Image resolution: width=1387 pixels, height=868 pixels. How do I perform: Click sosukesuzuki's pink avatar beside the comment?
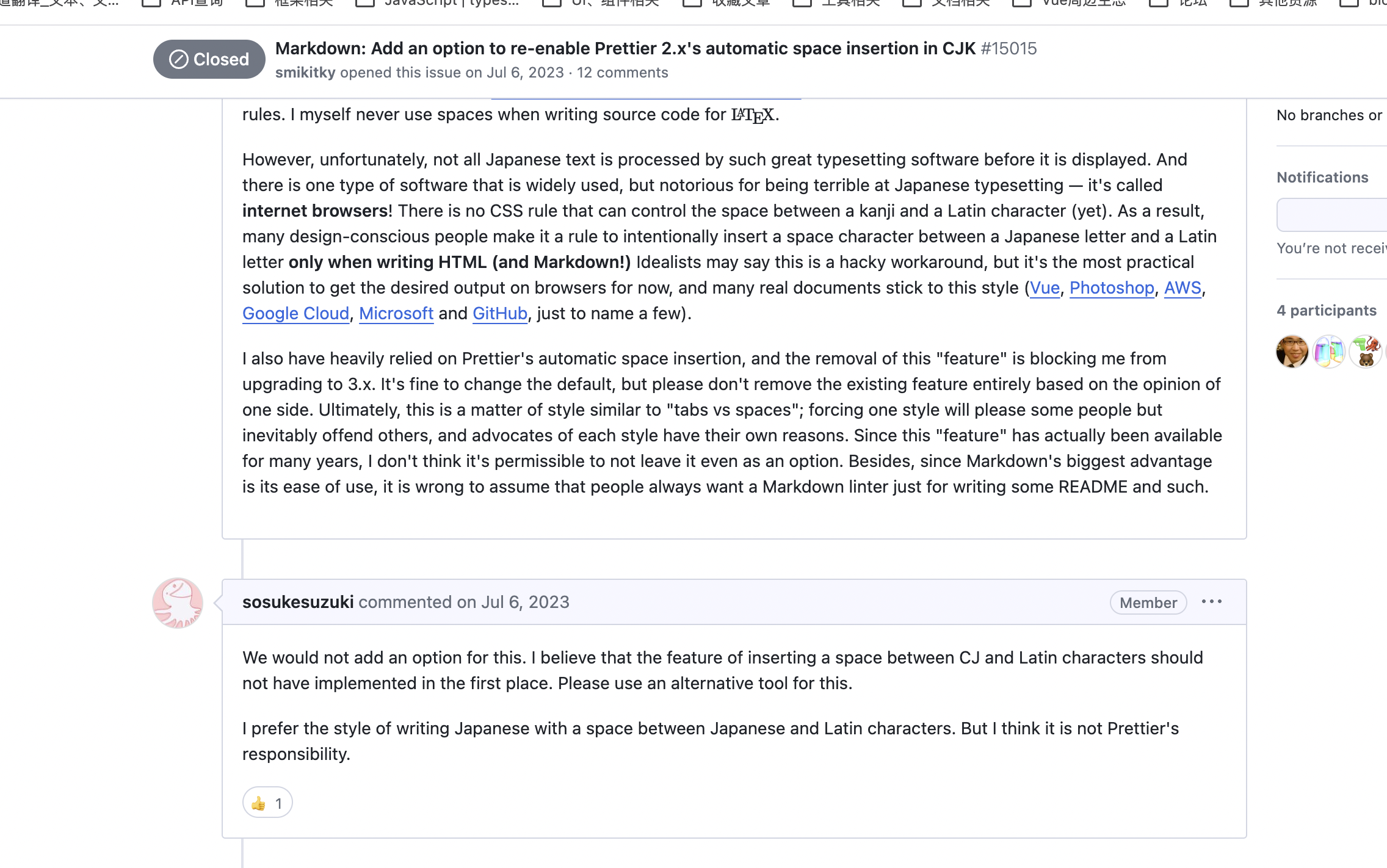pos(178,602)
